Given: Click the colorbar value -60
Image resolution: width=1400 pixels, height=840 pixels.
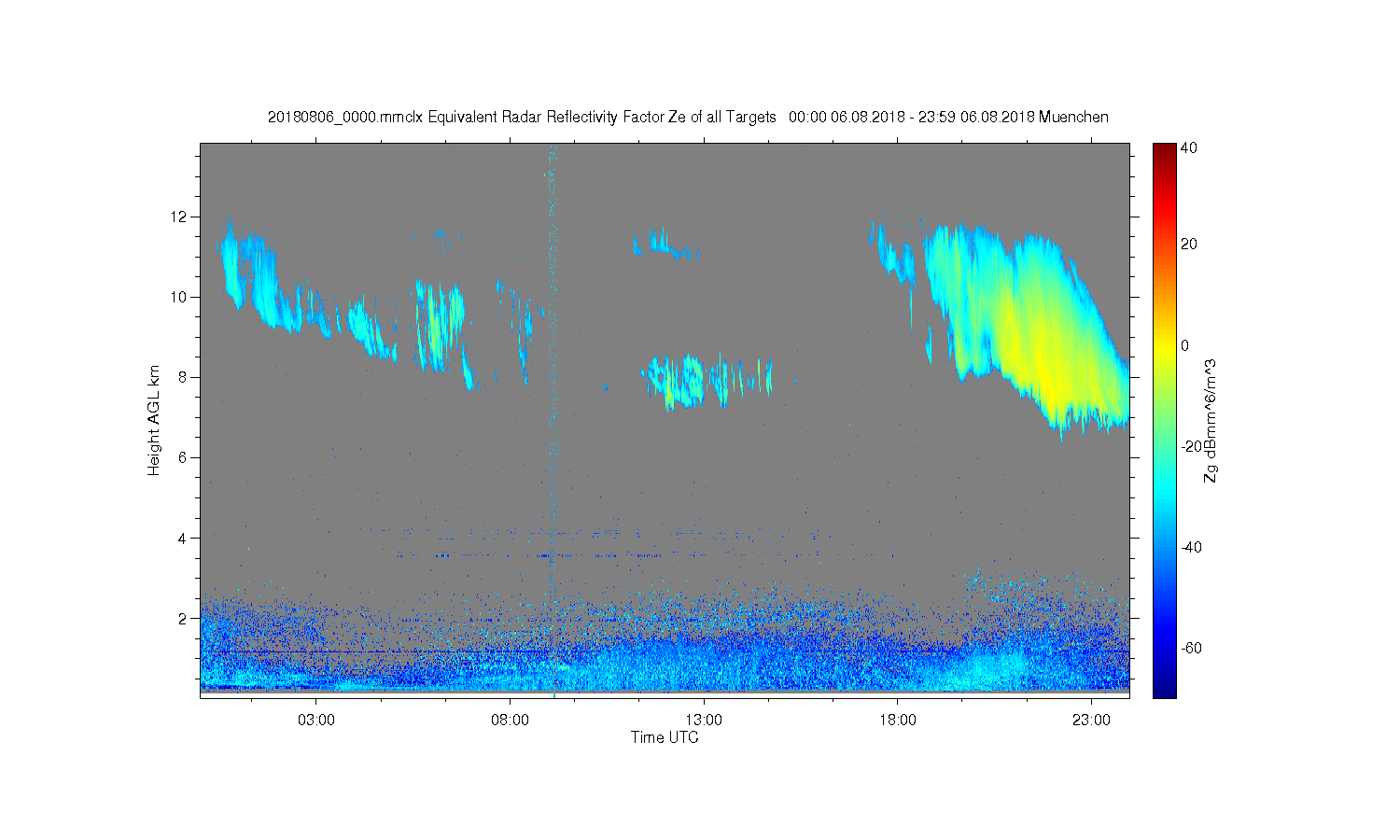Looking at the screenshot, I should tap(1191, 648).
